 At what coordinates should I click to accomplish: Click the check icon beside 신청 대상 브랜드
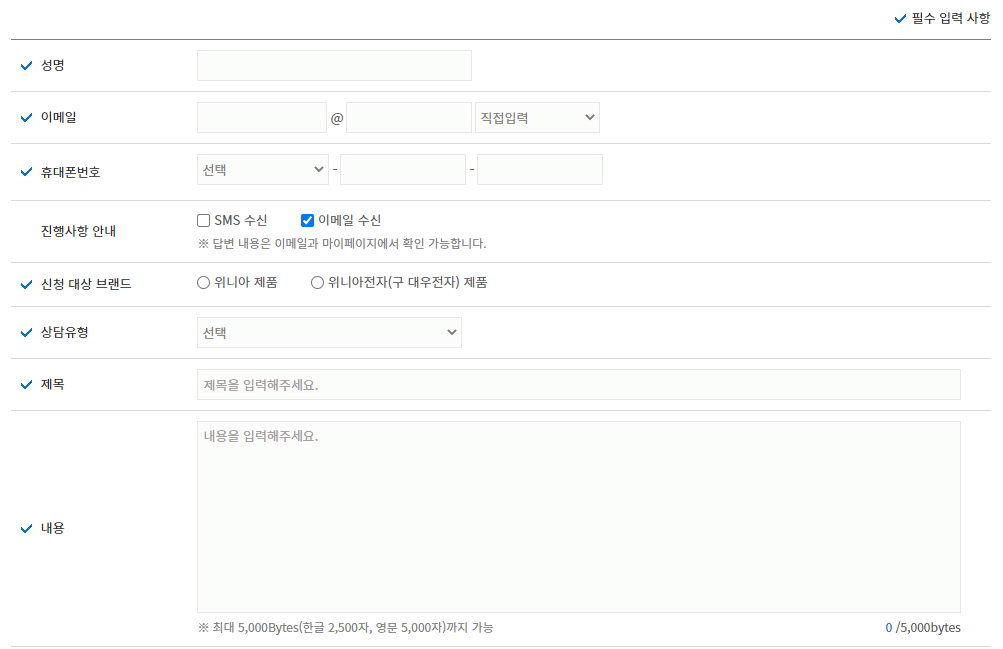pos(26,282)
